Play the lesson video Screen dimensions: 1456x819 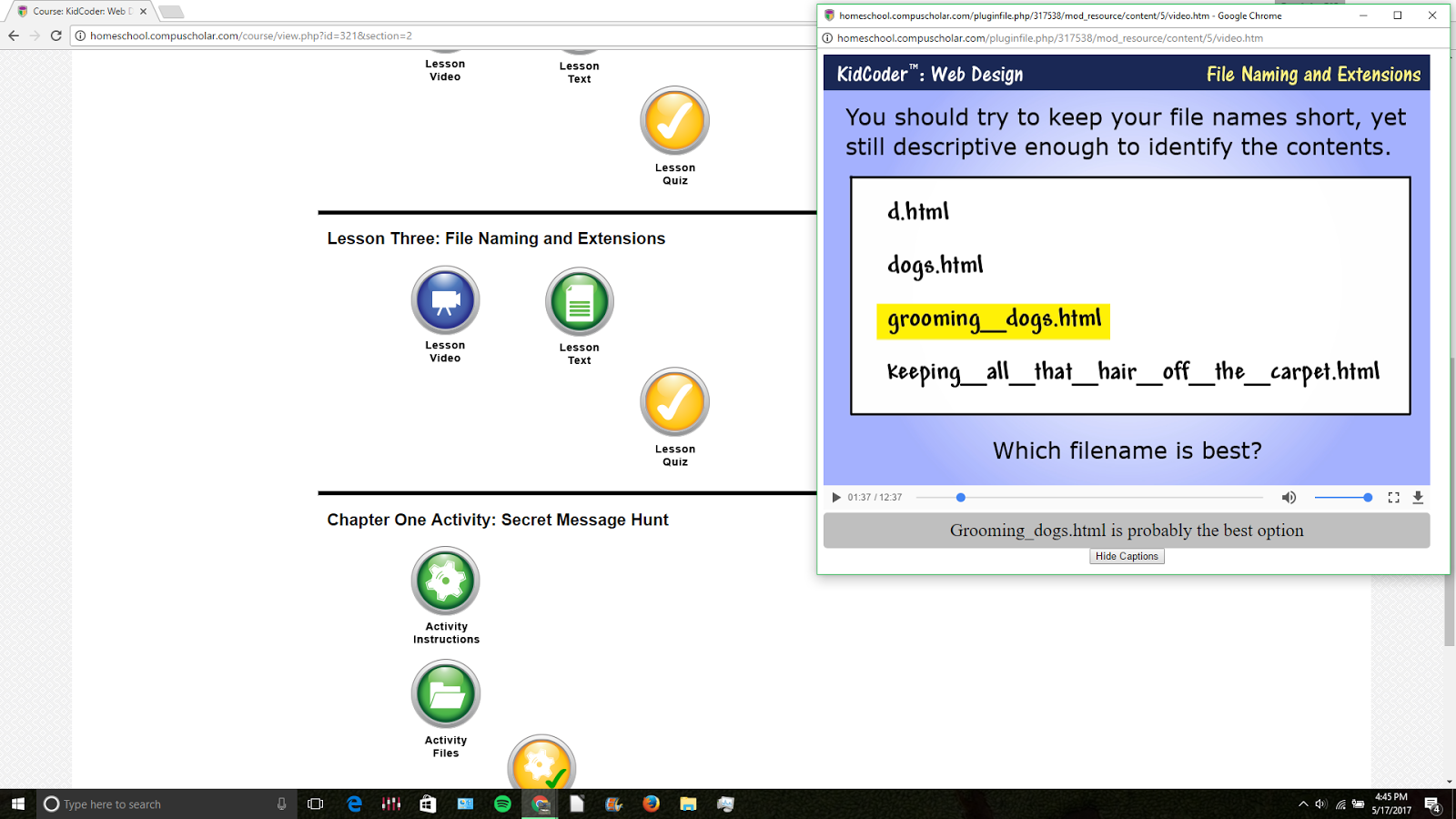tap(836, 498)
